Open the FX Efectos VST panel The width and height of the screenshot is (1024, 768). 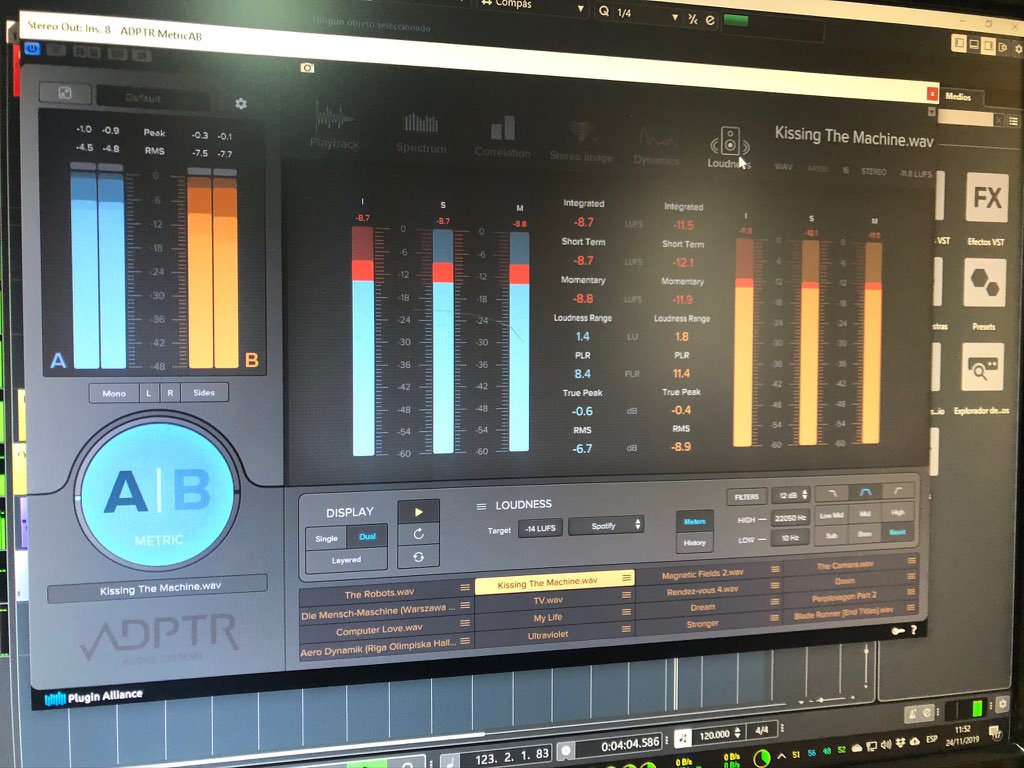[985, 200]
